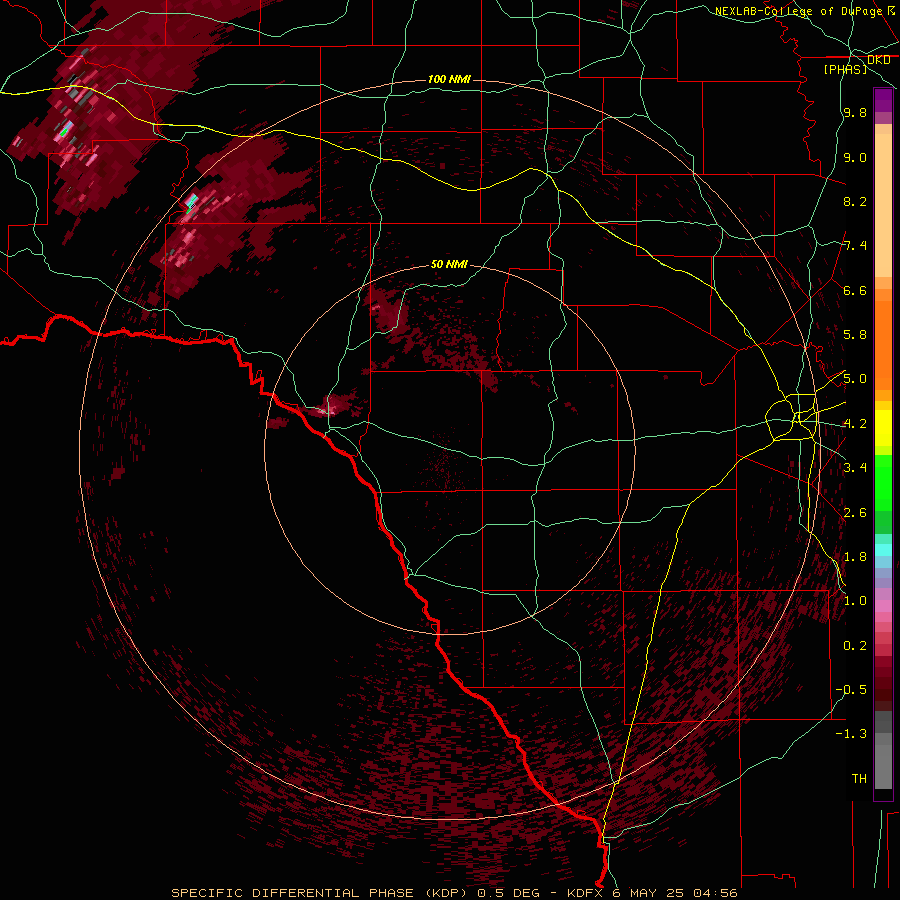Click the 50 NMI range ring label
The height and width of the screenshot is (900, 900).
pos(449,264)
